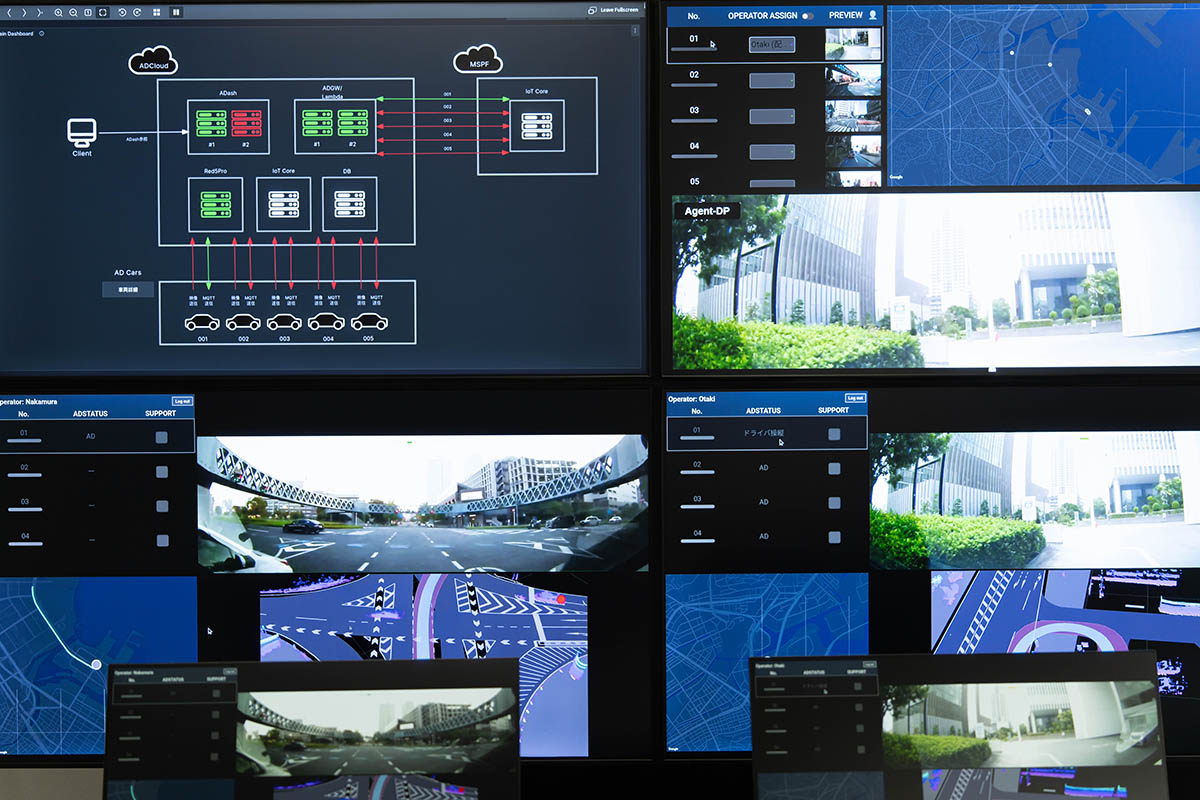The image size is (1200, 800).
Task: Click Log out in the Otaki operator panel
Action: (855, 397)
